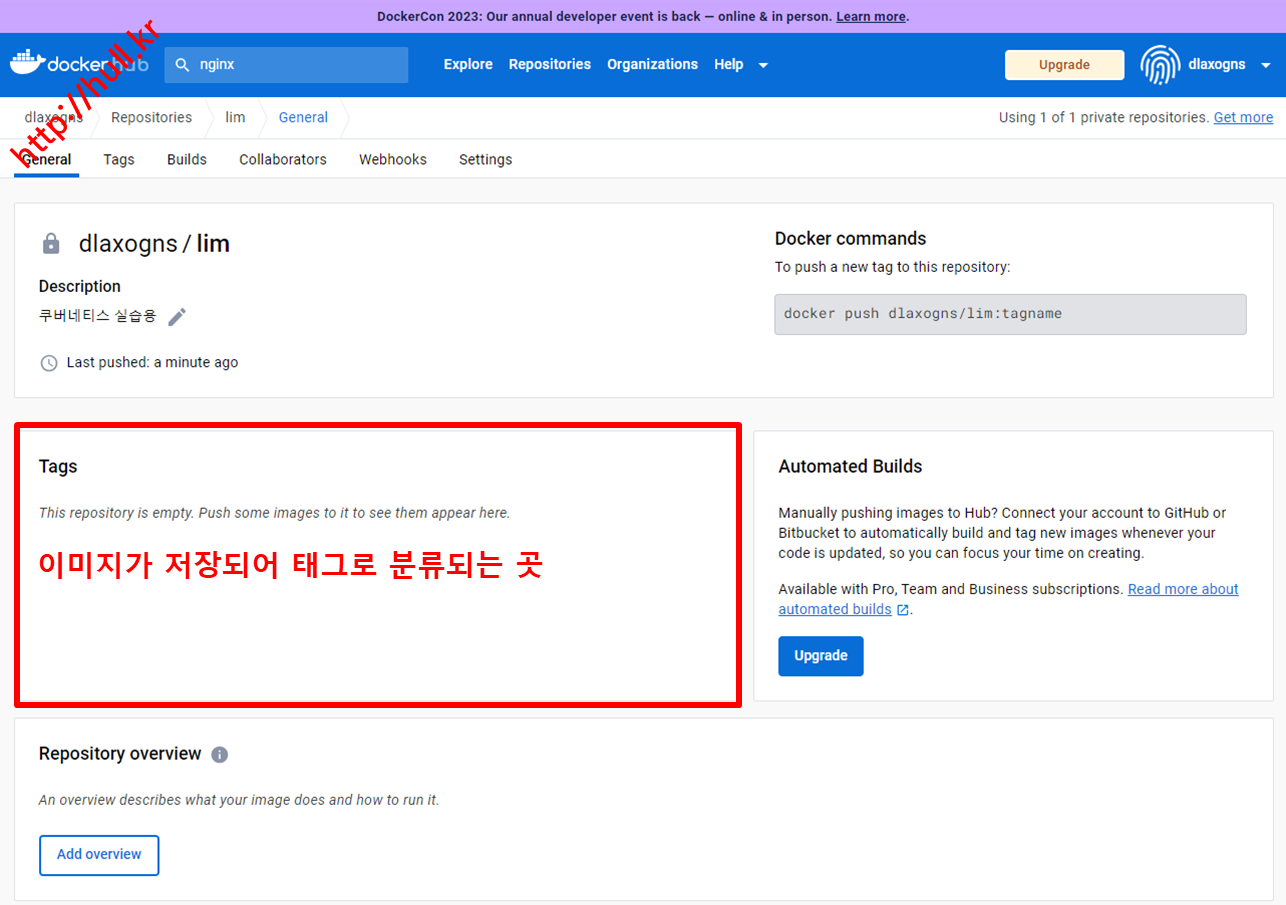
Task: Click the Add overview button
Action: [x=99, y=855]
